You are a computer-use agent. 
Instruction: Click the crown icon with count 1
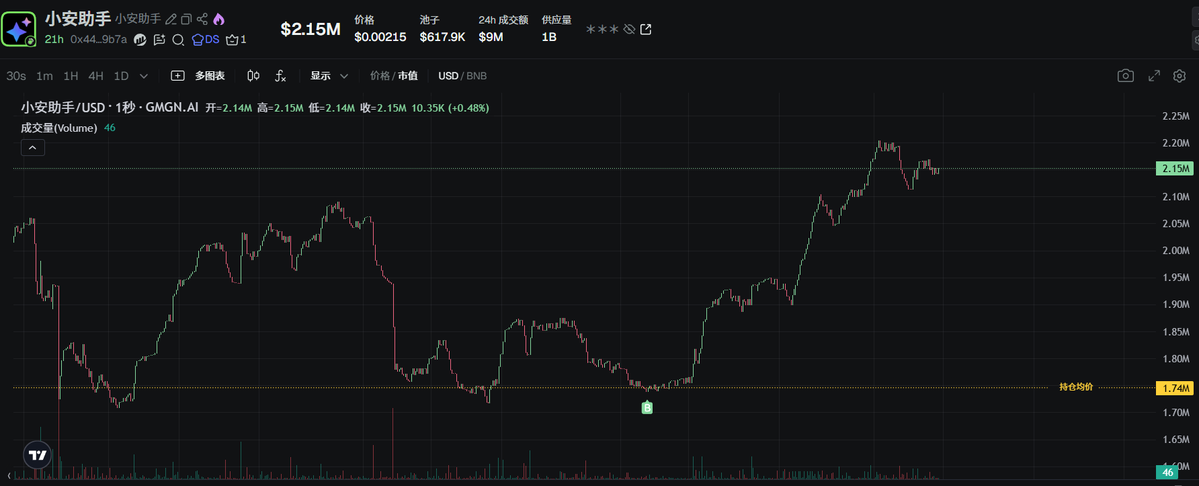(x=236, y=40)
